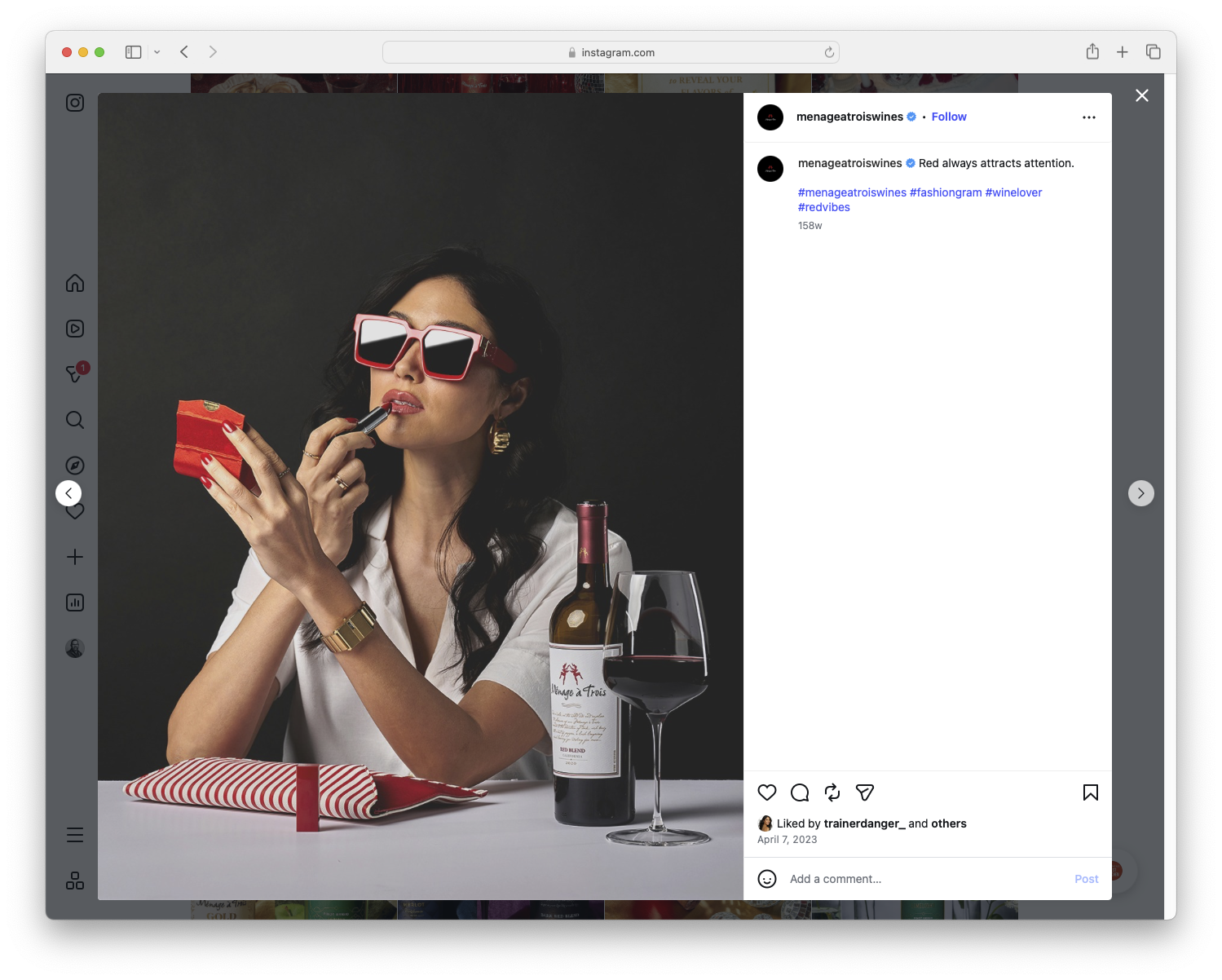Open the sidebar dropdown arrow in Safari toolbar
This screenshot has width=1222, height=980.
[x=157, y=51]
